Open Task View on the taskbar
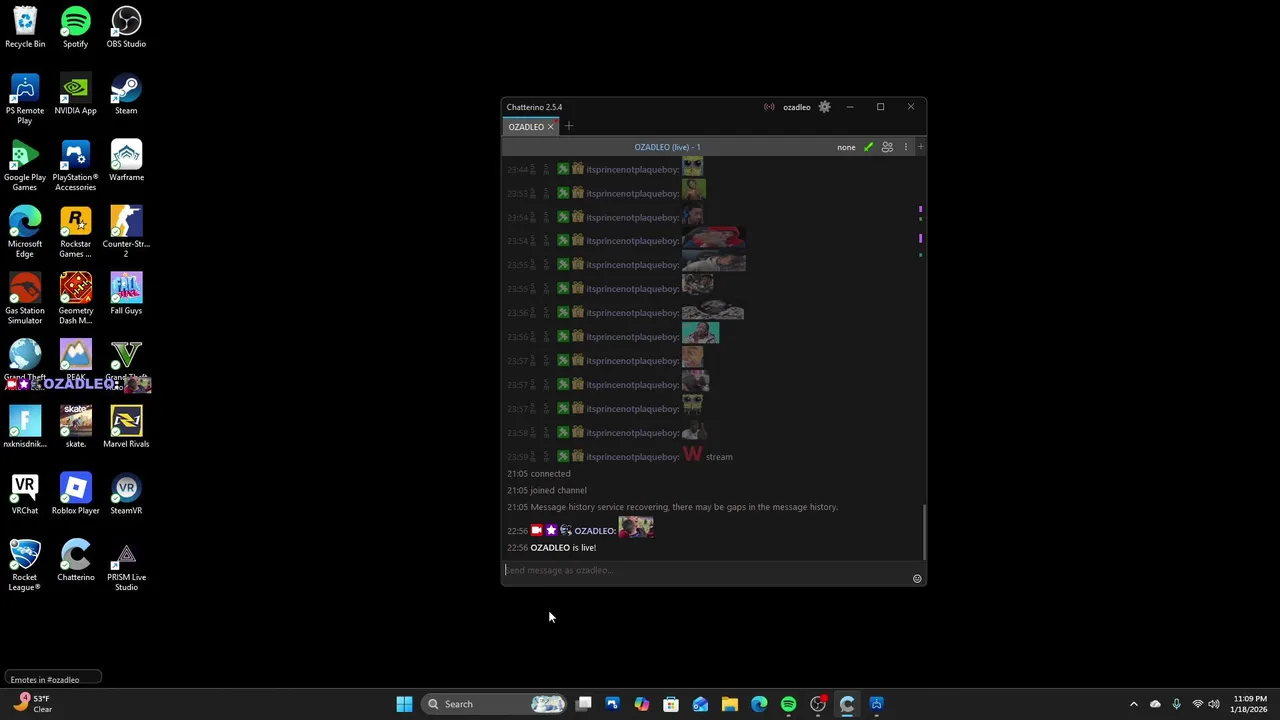The width and height of the screenshot is (1280, 720). click(x=584, y=704)
